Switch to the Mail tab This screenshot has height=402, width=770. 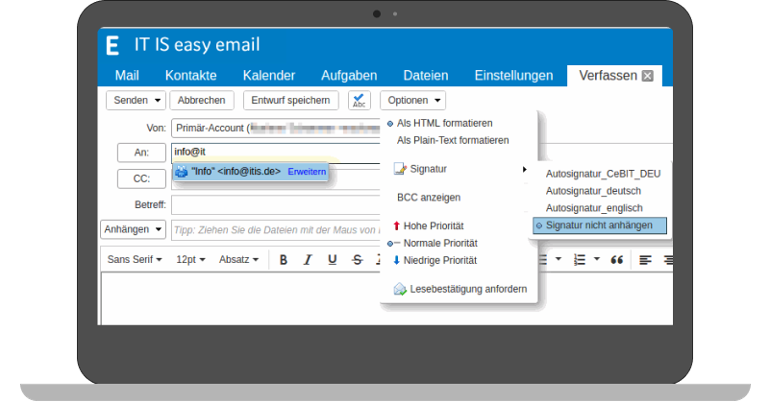[127, 76]
